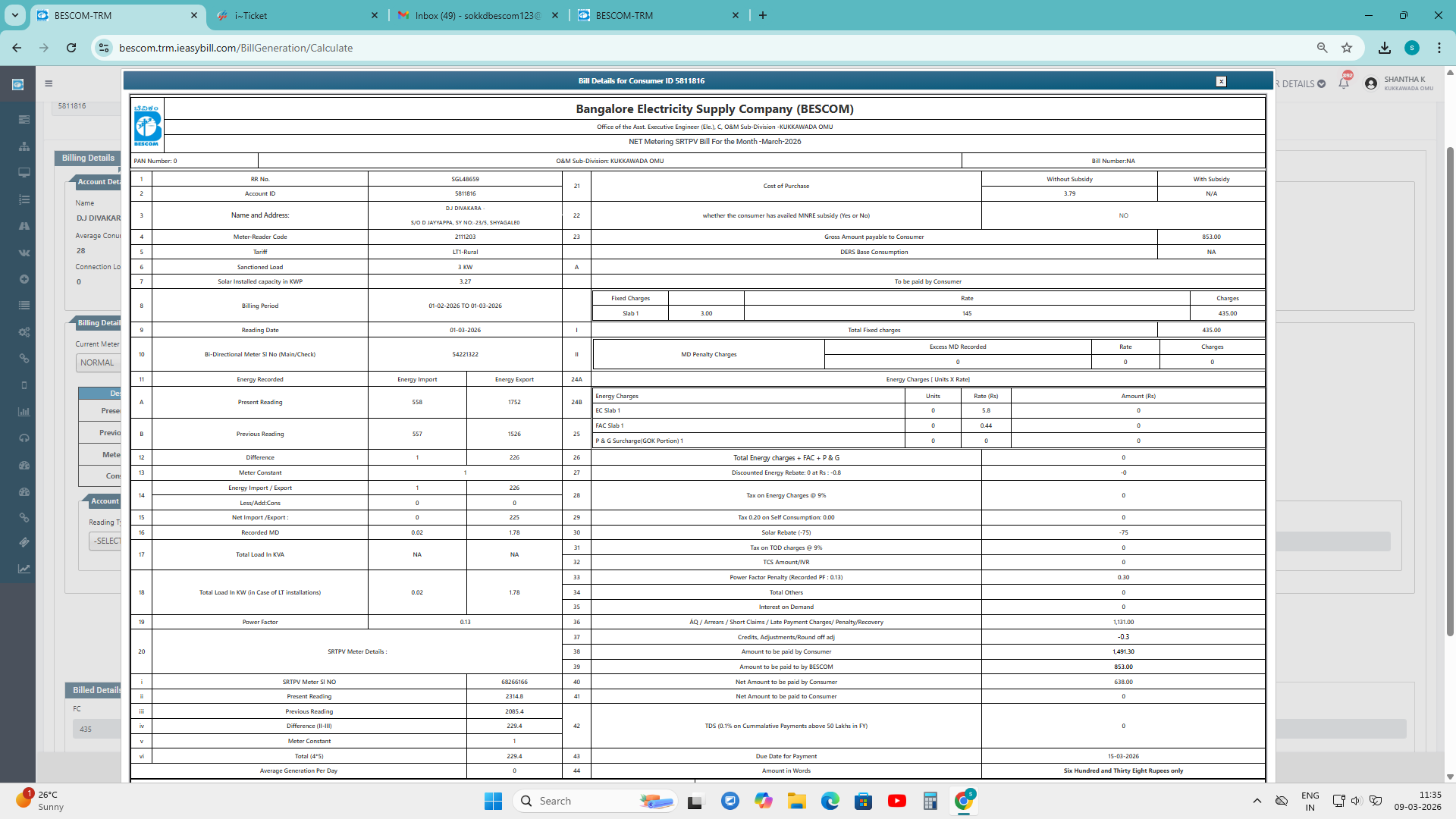Click the monitor icon in sidebar
This screenshot has width=1456, height=819.
[24, 173]
